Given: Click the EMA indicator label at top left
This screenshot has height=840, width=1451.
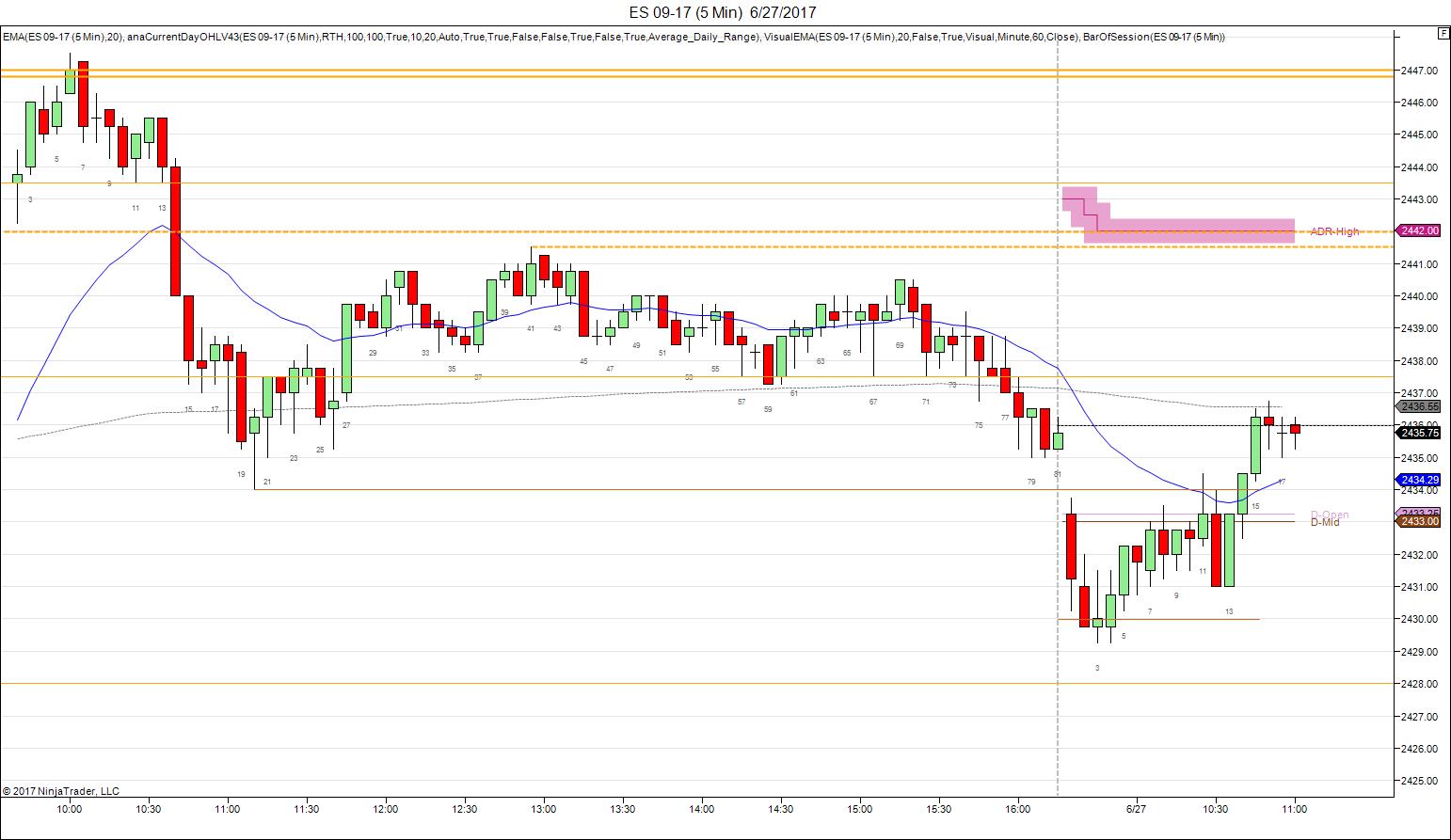Looking at the screenshot, I should point(62,37).
